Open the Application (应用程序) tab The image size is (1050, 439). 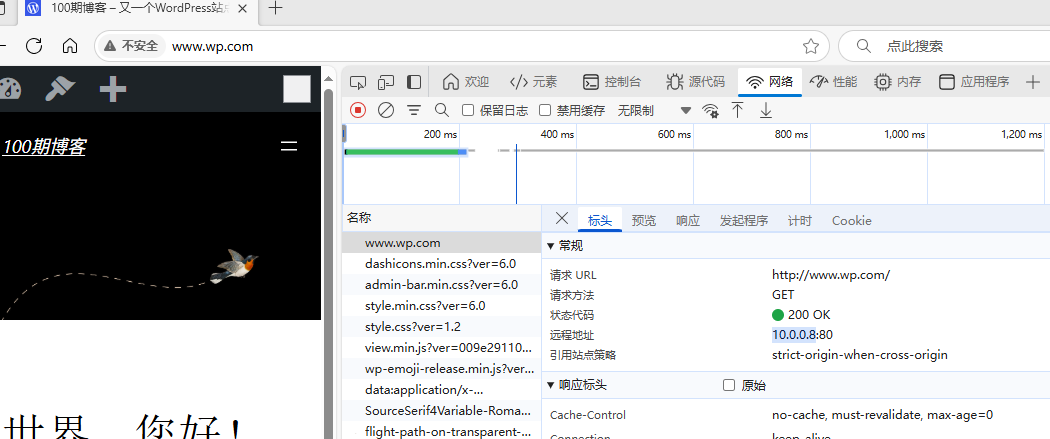[x=974, y=82]
